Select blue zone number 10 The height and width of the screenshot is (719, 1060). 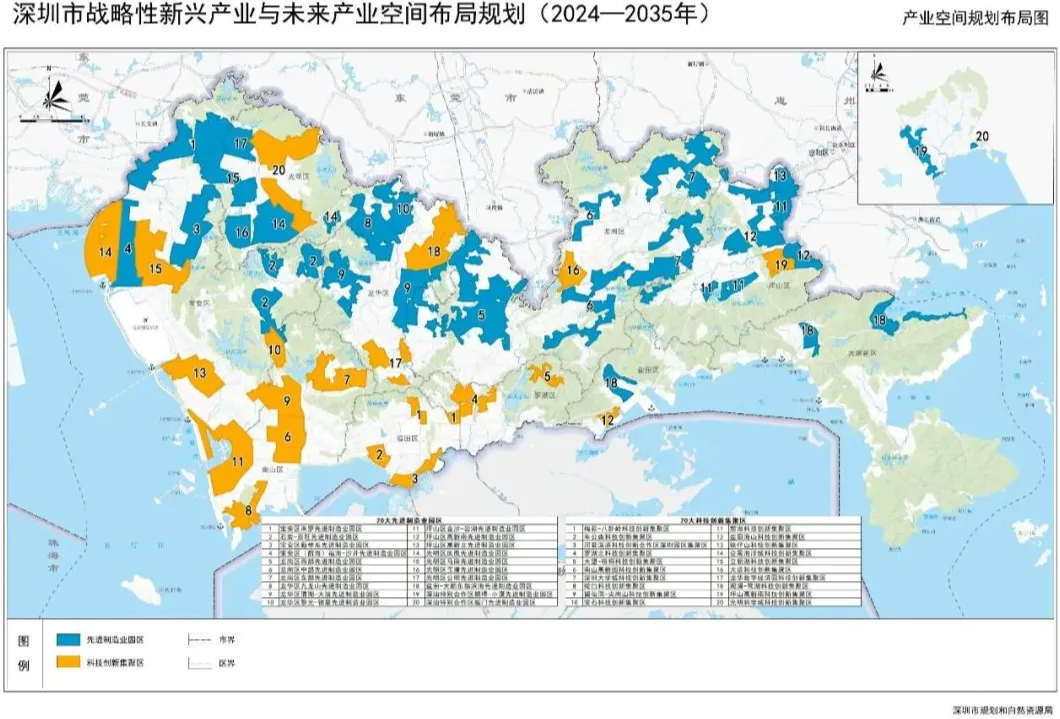point(403,209)
